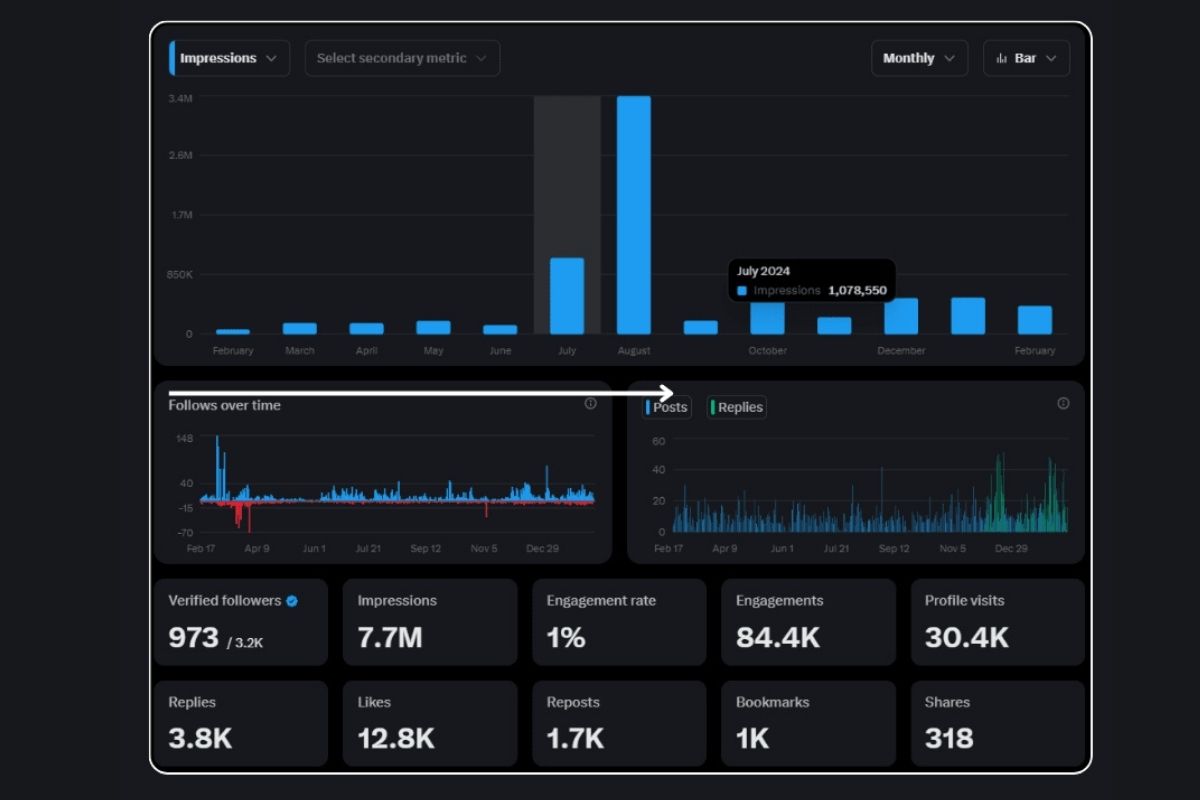Click the highlighted July bar in the chart
Image resolution: width=1200 pixels, height=800 pixels.
pyautogui.click(x=567, y=296)
